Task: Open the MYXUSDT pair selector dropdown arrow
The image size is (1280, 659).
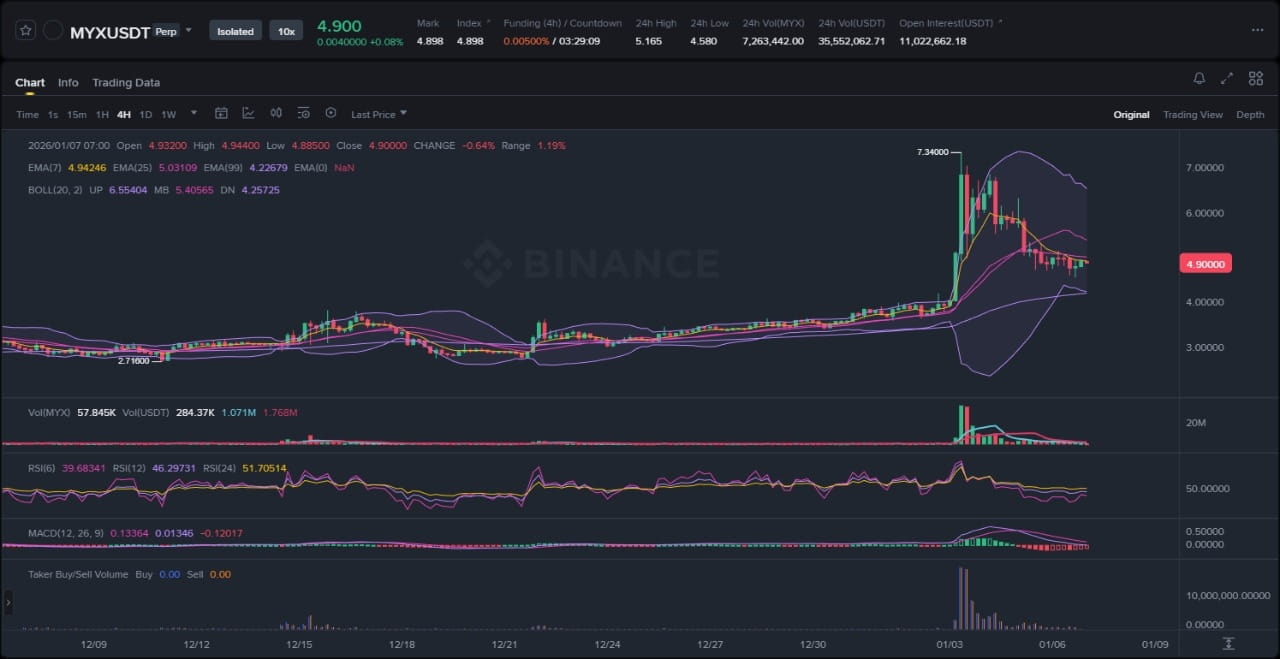Action: pos(188,31)
